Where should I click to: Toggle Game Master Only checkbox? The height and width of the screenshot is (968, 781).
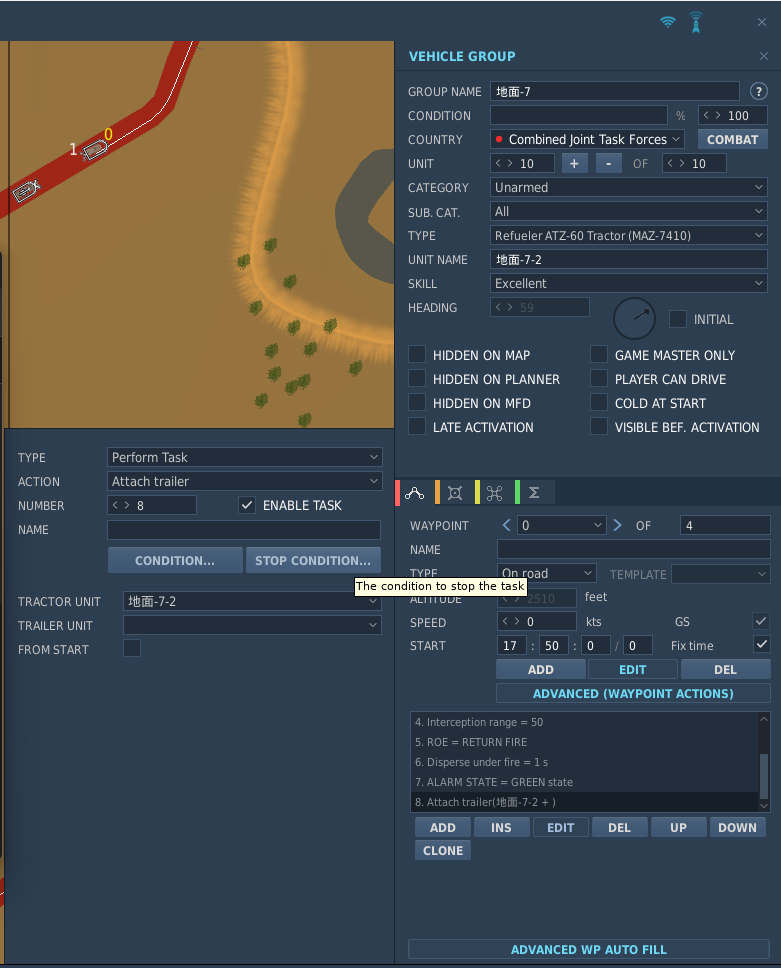[x=599, y=355]
